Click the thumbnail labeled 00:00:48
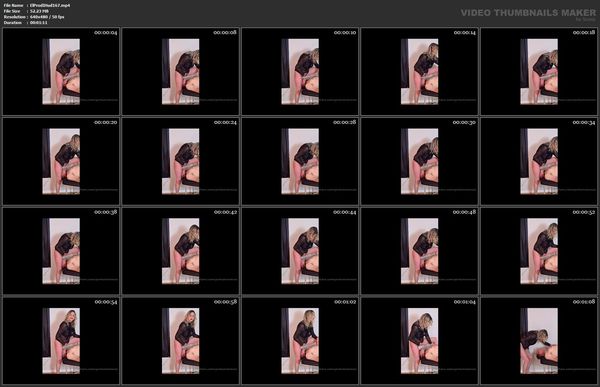Screen dimensions: 600x387 [419, 251]
